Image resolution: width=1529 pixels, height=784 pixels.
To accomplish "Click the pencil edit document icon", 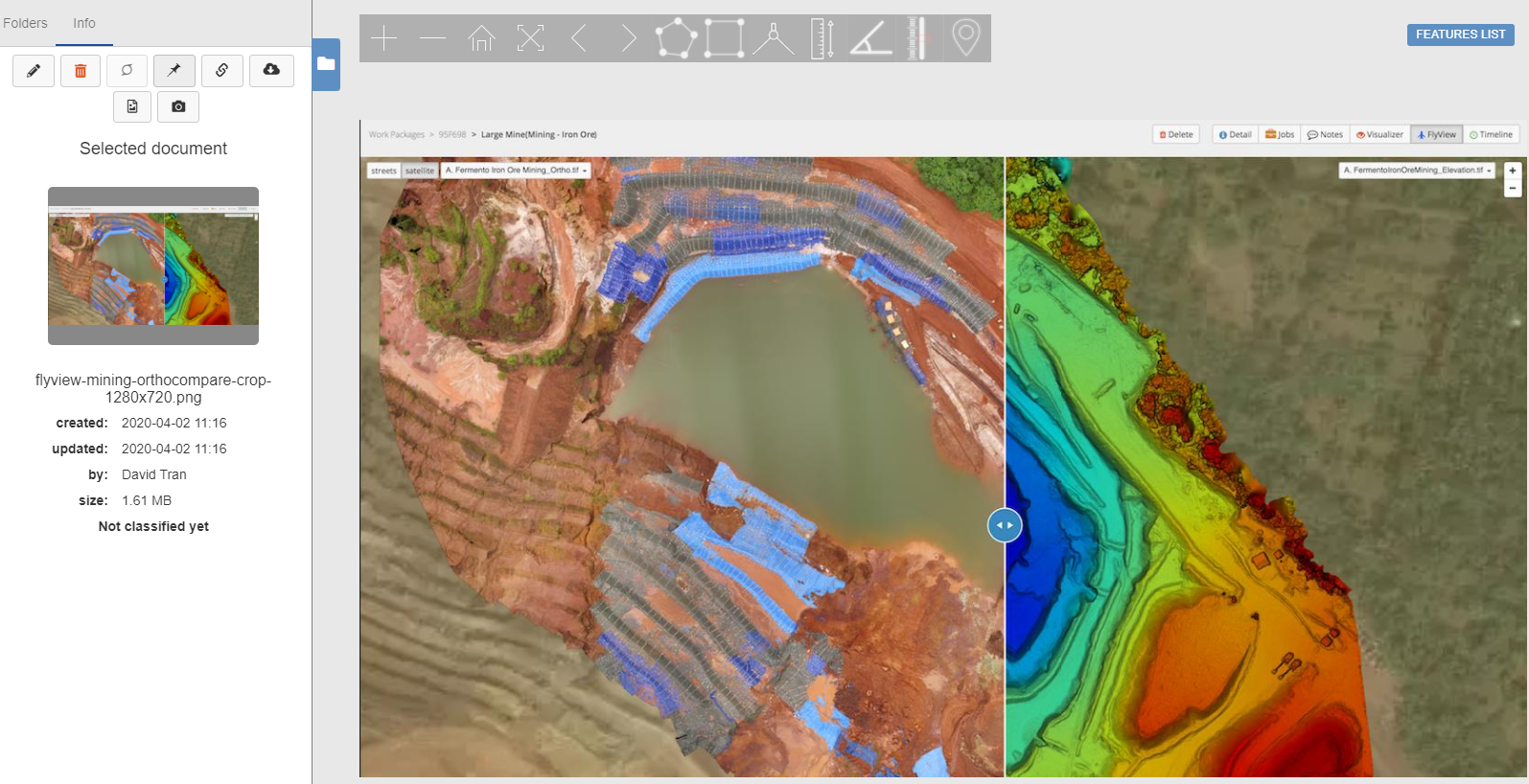I will (34, 71).
